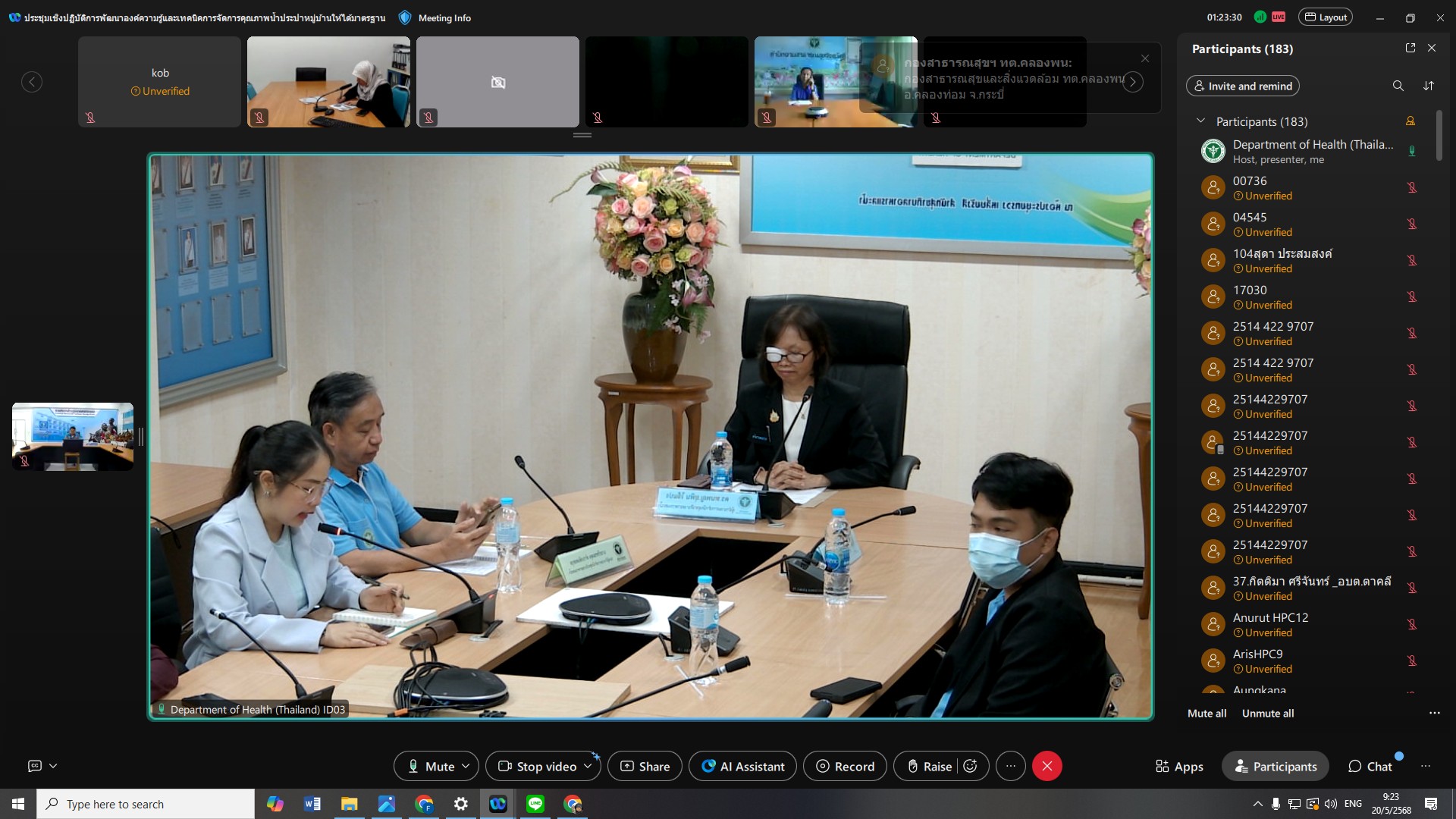Click Unmute all link
1456x819 pixels.
(1268, 713)
